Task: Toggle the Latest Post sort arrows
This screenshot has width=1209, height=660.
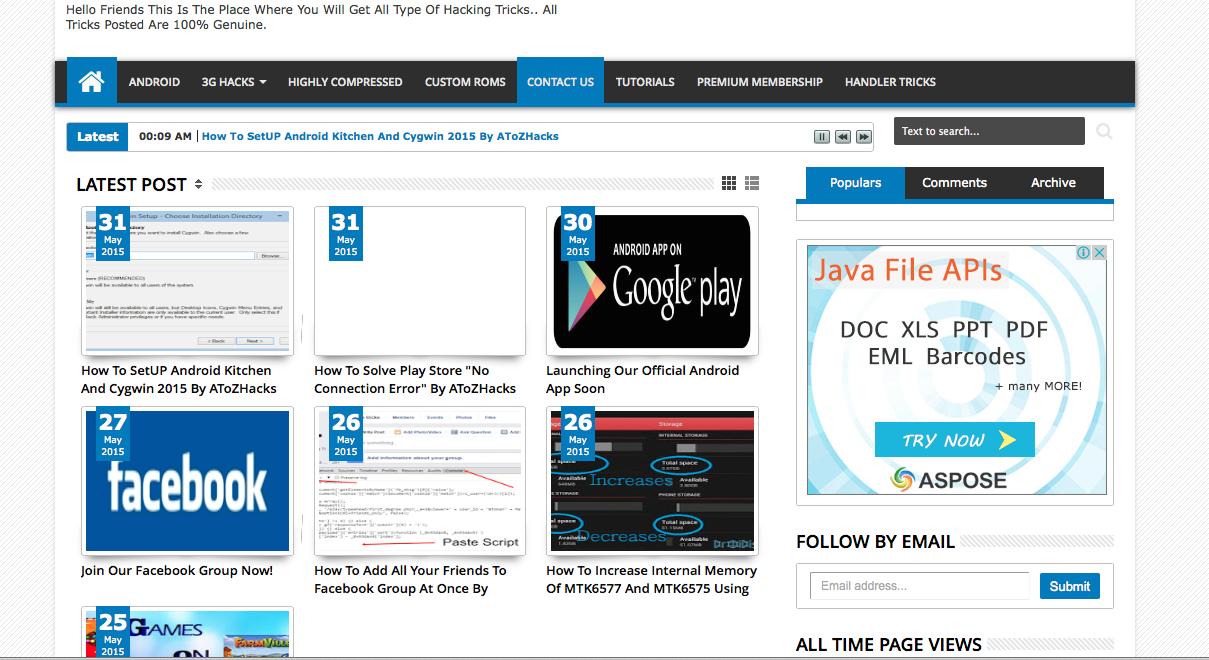Action: pos(198,184)
